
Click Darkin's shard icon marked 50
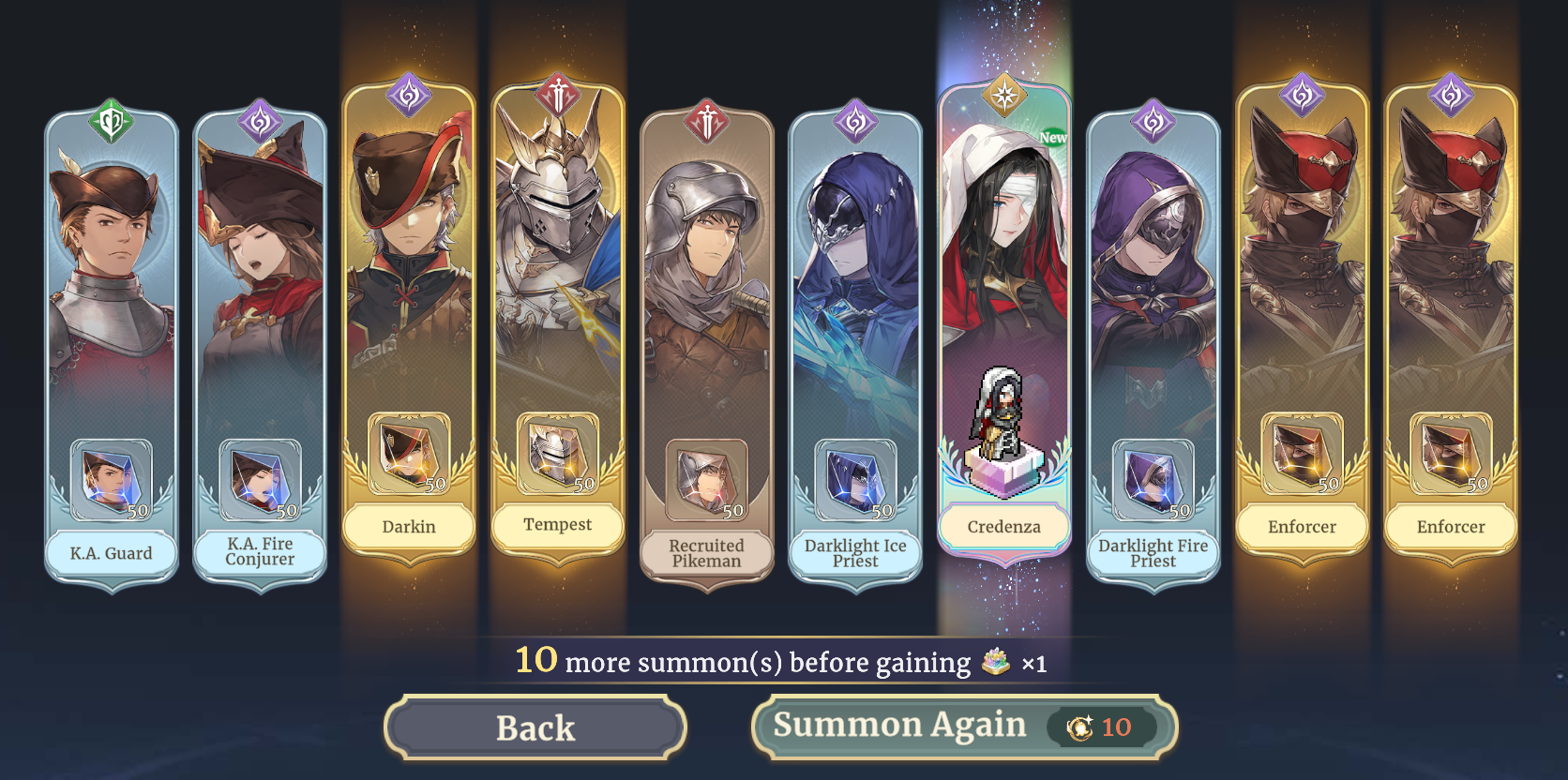409,454
